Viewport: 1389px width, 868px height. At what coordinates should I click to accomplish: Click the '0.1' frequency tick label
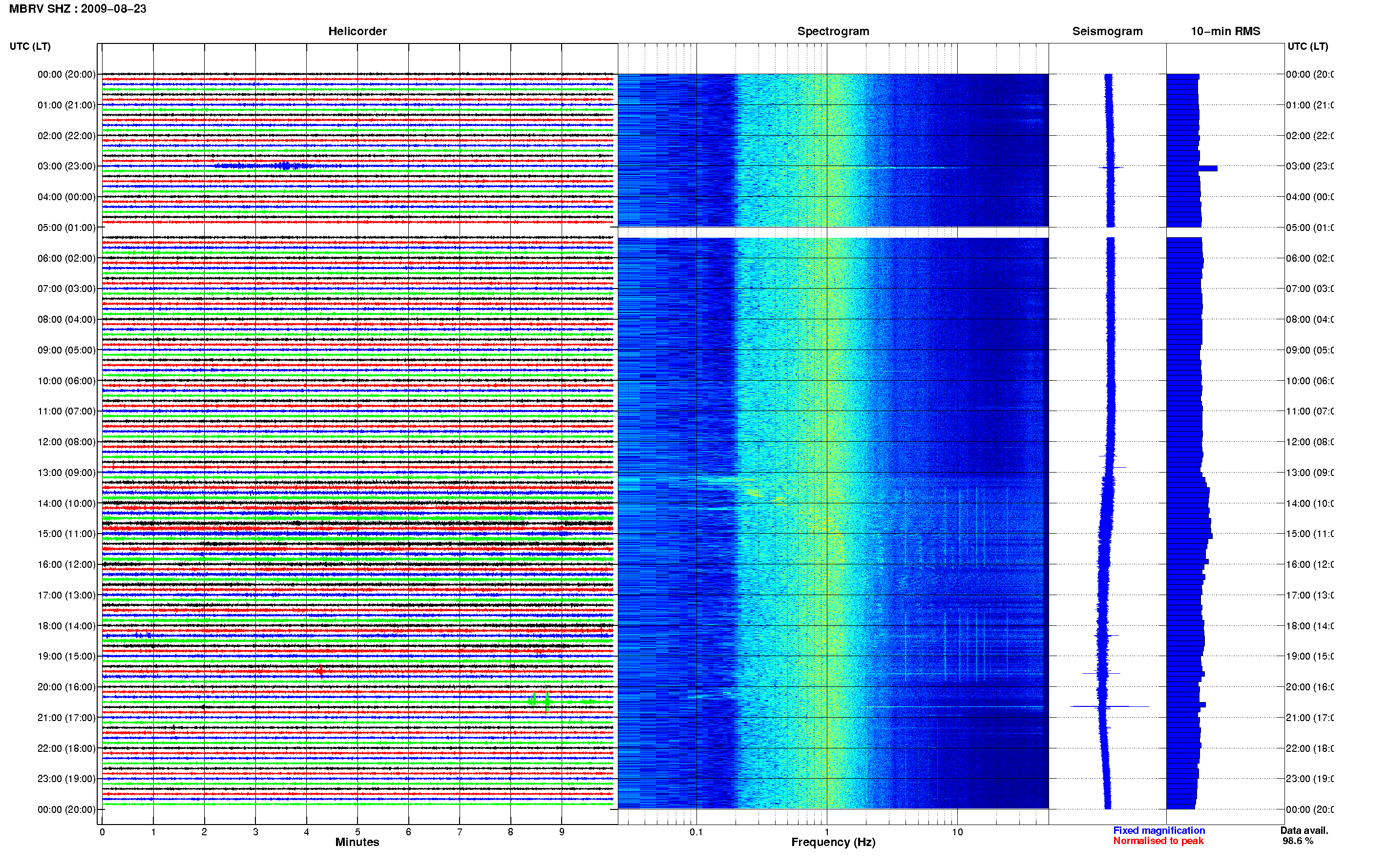point(696,832)
